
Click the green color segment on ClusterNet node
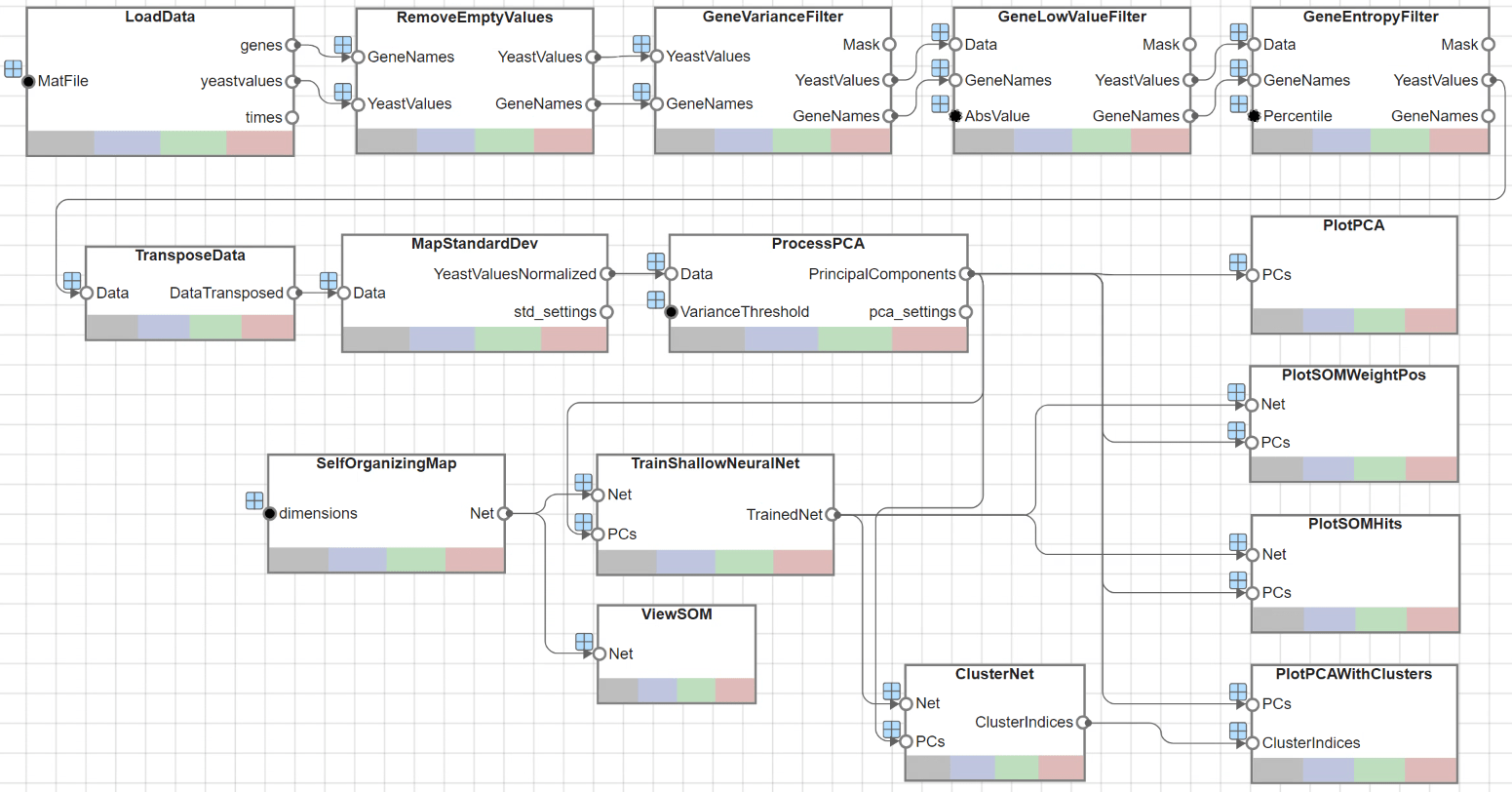coord(1016,768)
